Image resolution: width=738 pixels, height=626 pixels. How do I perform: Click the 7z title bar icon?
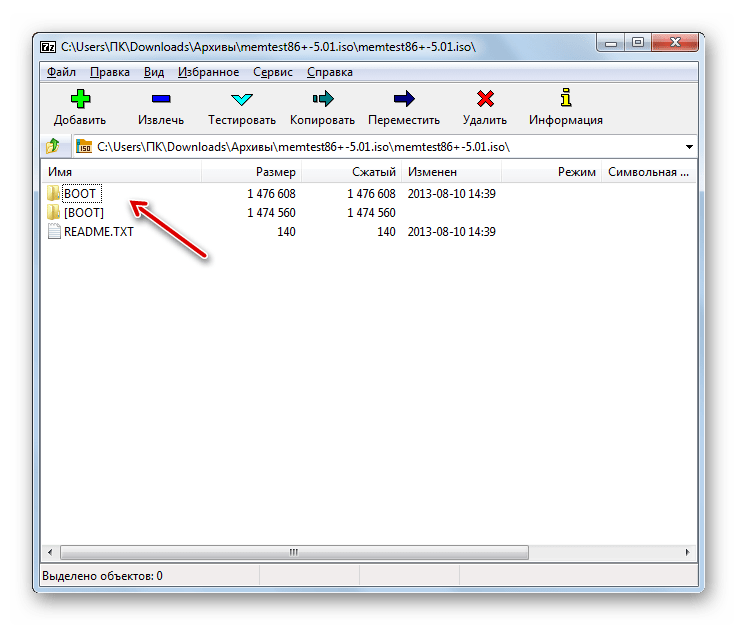[x=48, y=47]
